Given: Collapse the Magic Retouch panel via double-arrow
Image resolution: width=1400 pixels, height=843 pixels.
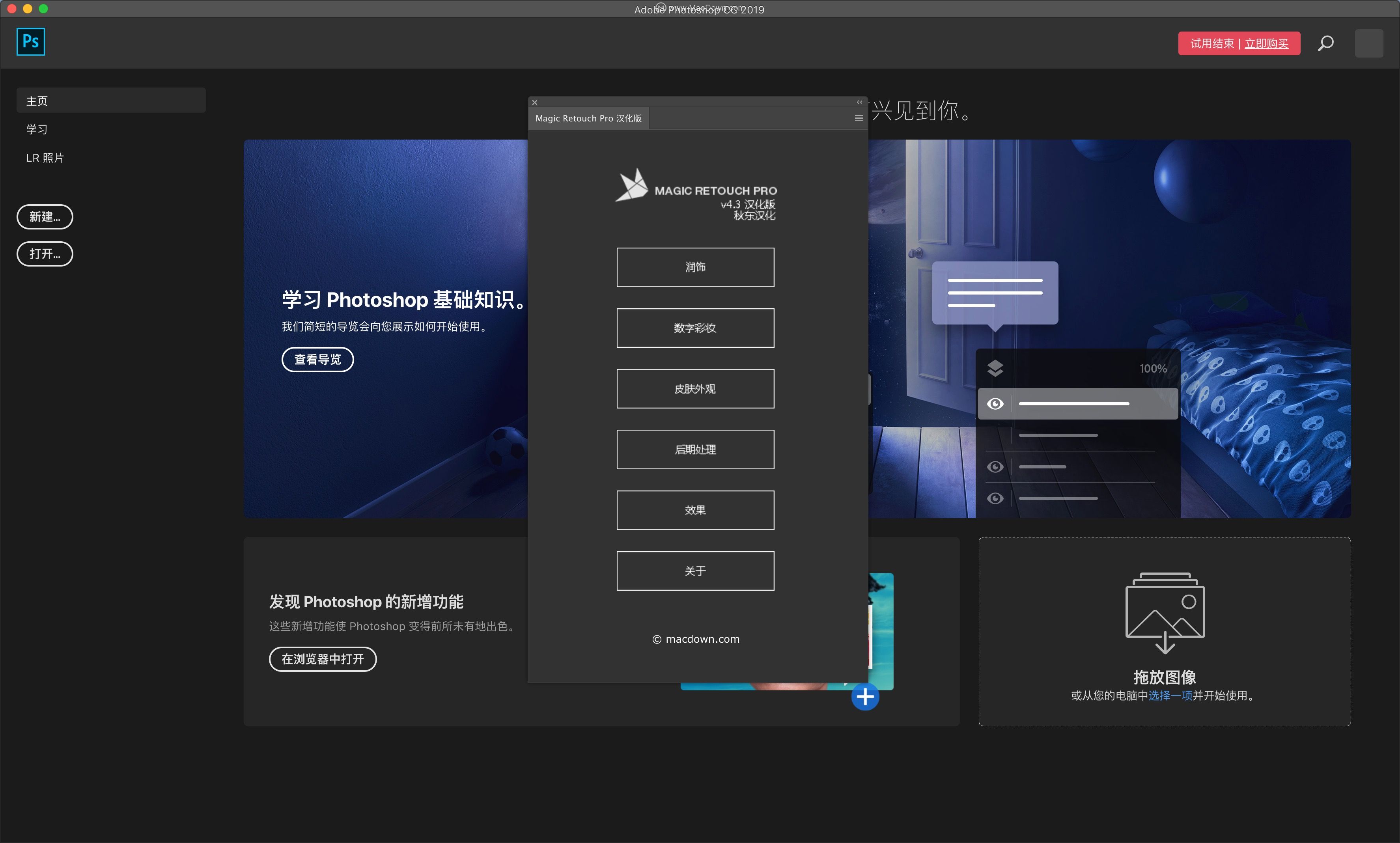Looking at the screenshot, I should coord(859,102).
